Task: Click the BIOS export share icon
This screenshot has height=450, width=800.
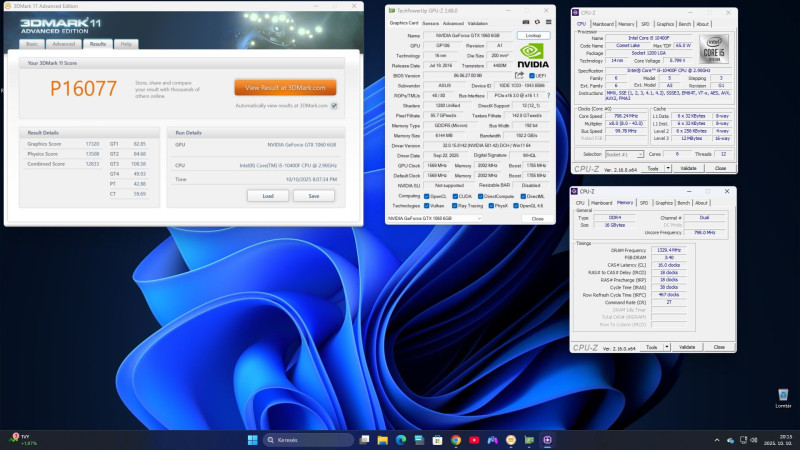Action: (x=518, y=74)
